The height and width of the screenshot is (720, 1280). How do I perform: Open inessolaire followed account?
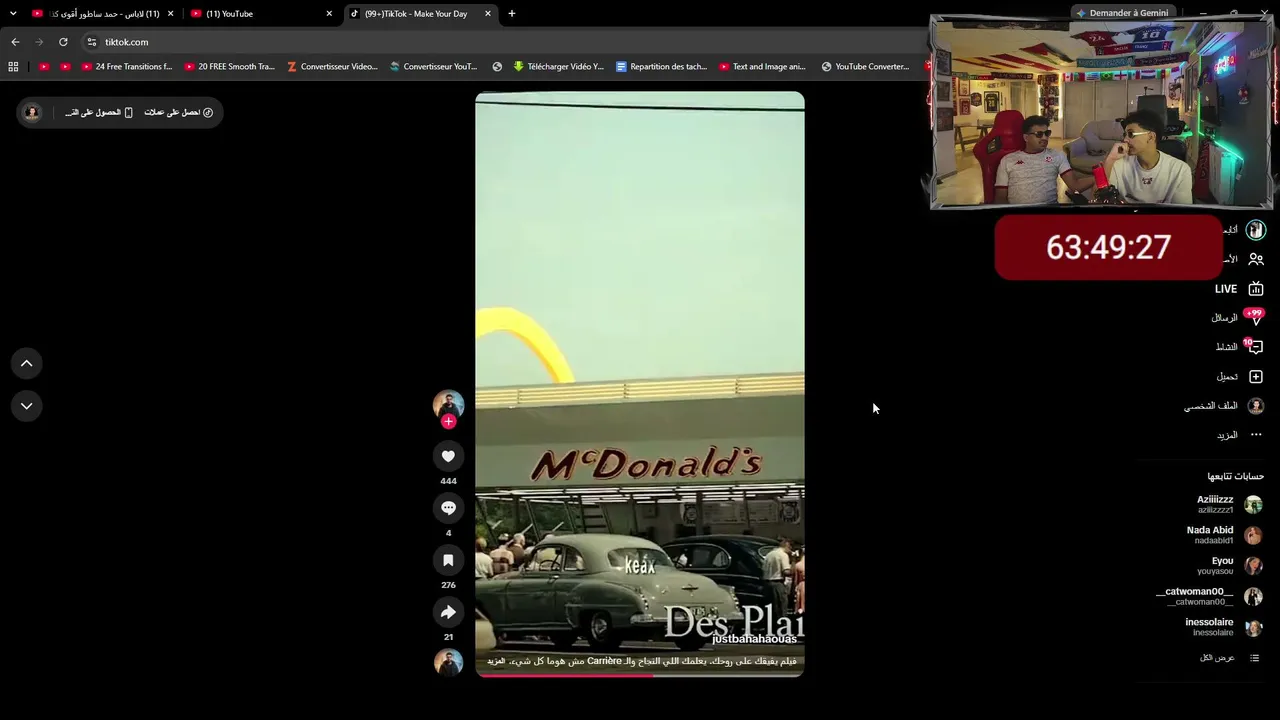(1224, 627)
